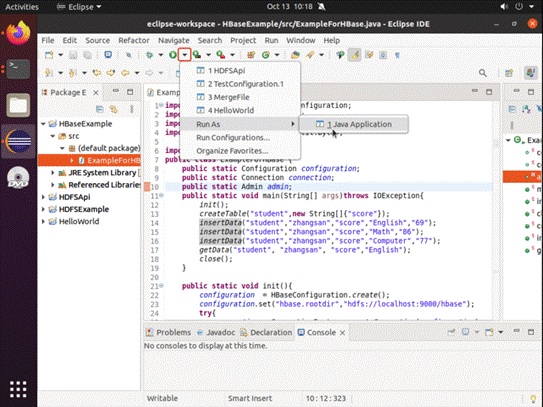
Task: Choose 3 MergeFile run entry
Action: [240, 97]
